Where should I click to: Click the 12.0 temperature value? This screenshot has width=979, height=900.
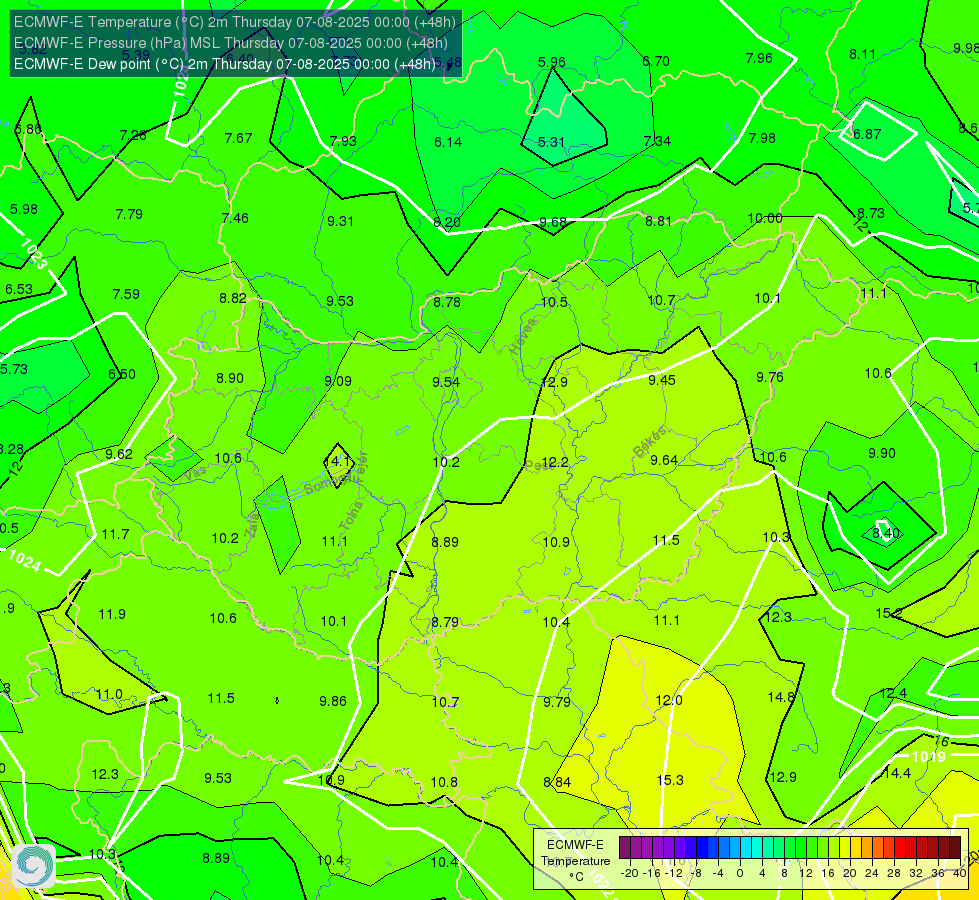669,700
